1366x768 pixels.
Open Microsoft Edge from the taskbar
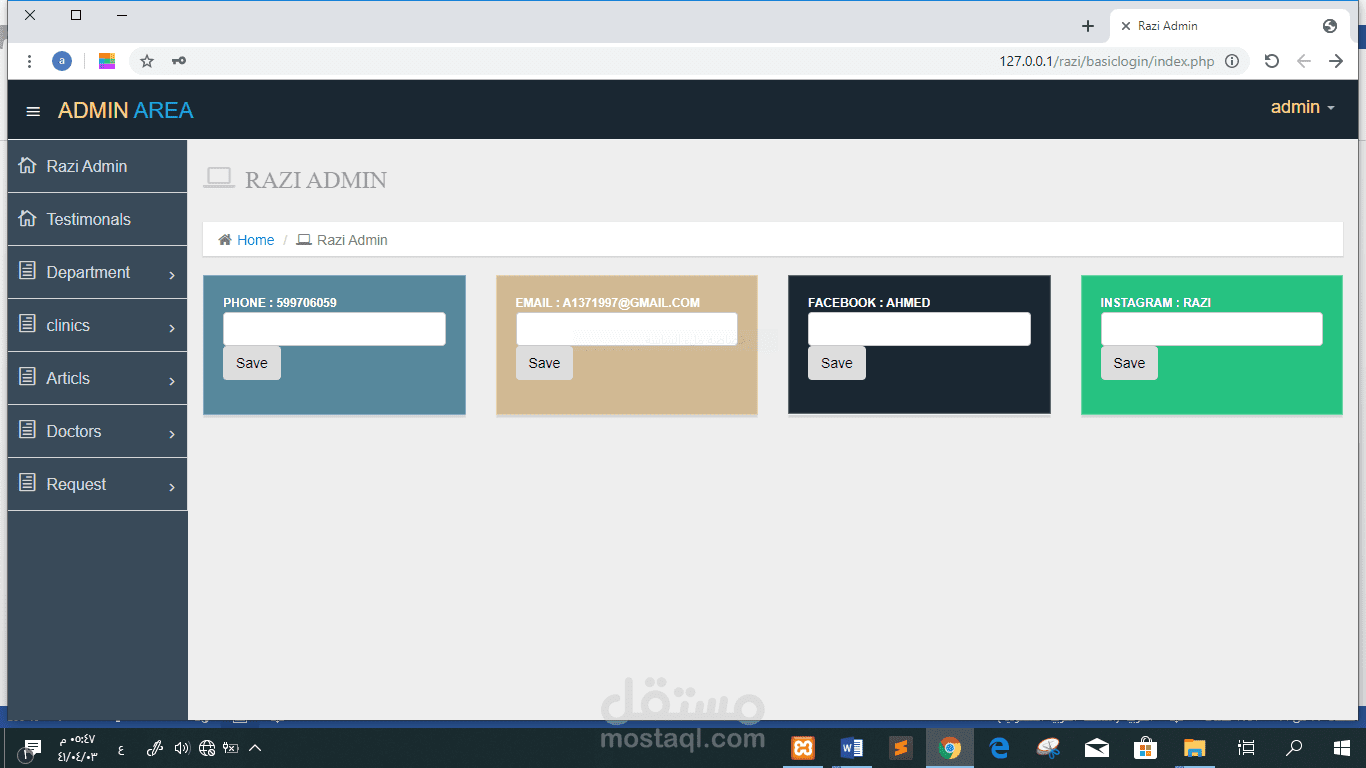tap(999, 748)
